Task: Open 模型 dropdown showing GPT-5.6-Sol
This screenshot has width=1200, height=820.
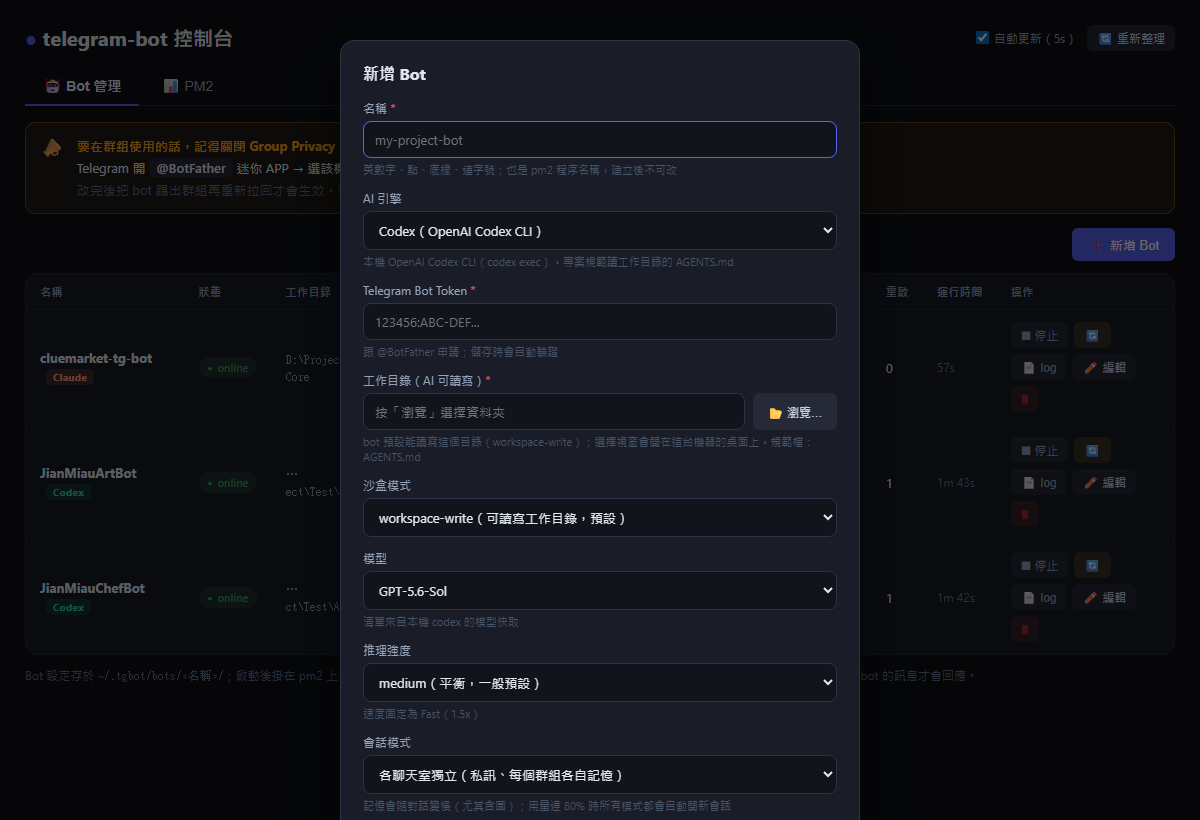Action: point(600,591)
